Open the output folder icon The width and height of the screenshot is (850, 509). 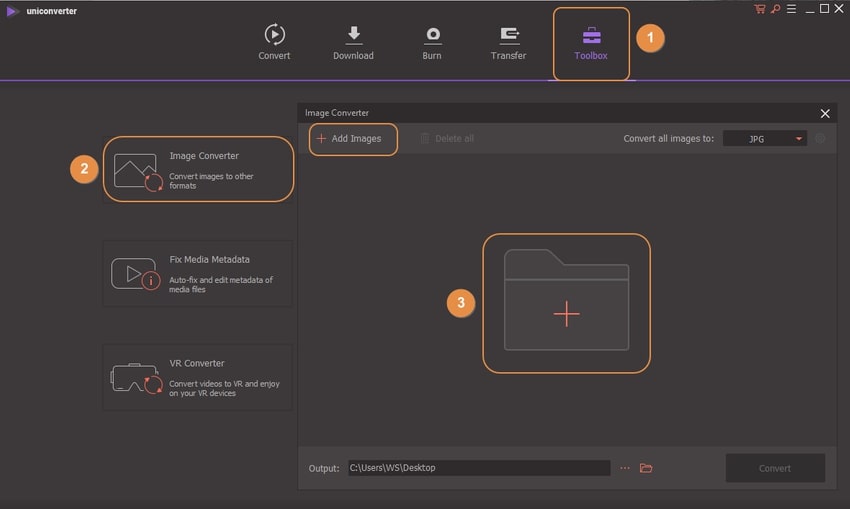coord(646,468)
